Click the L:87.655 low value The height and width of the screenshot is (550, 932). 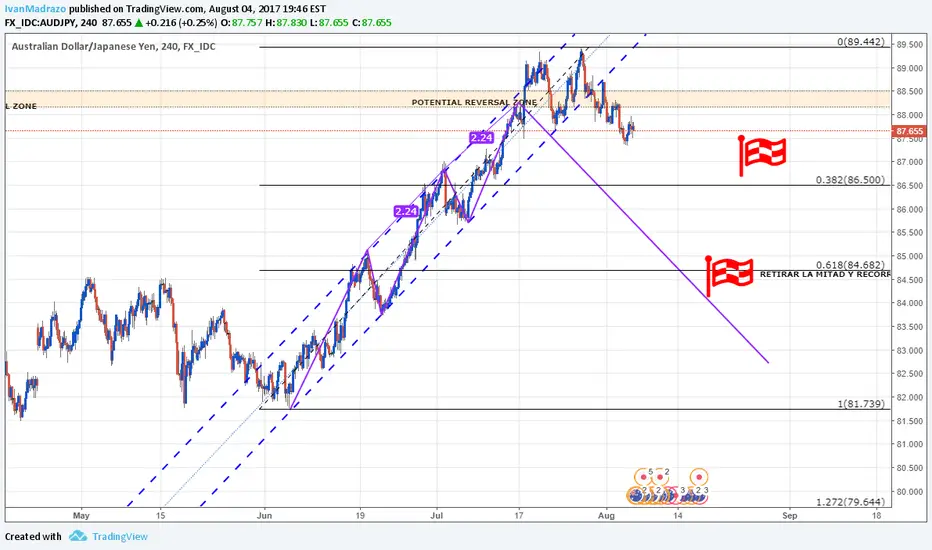coord(329,23)
